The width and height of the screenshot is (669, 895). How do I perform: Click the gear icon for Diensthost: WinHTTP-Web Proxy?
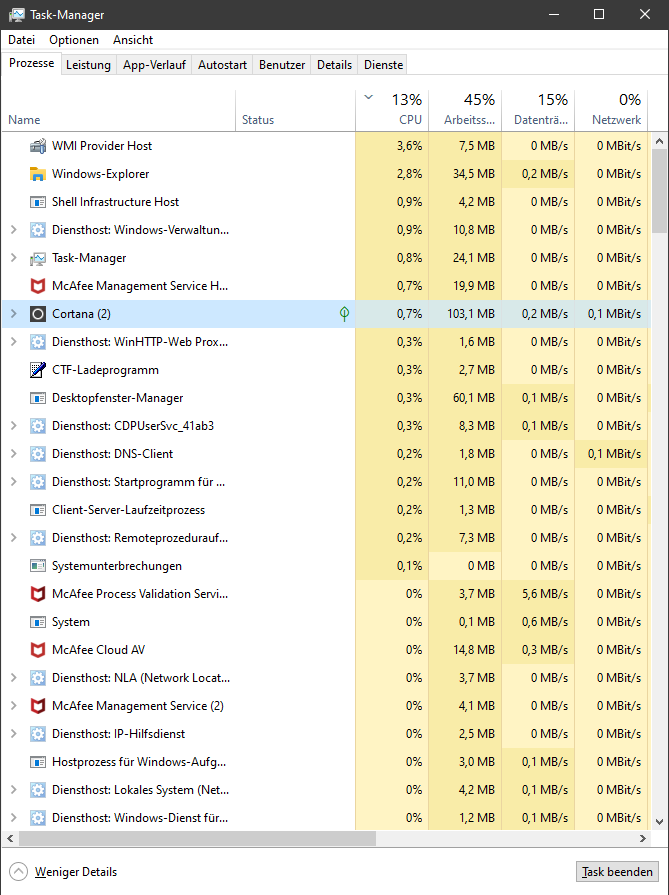pos(38,342)
